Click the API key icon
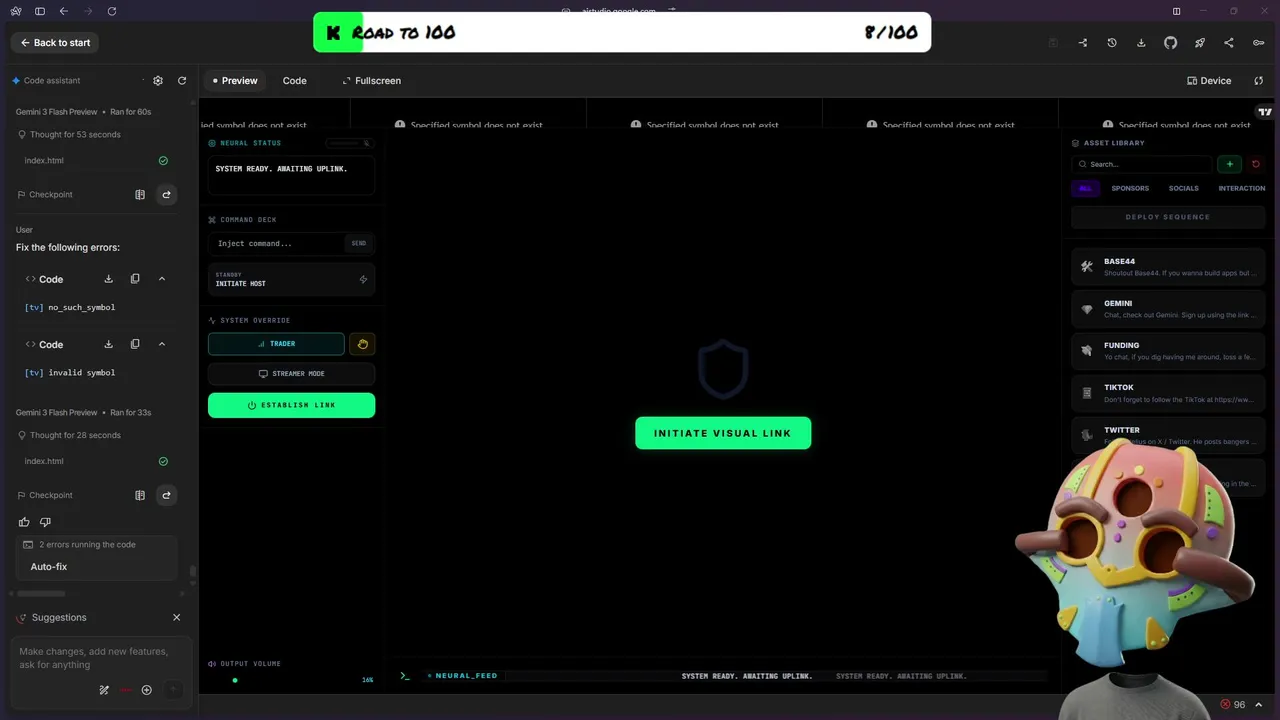The height and width of the screenshot is (720, 1280). point(1259,42)
